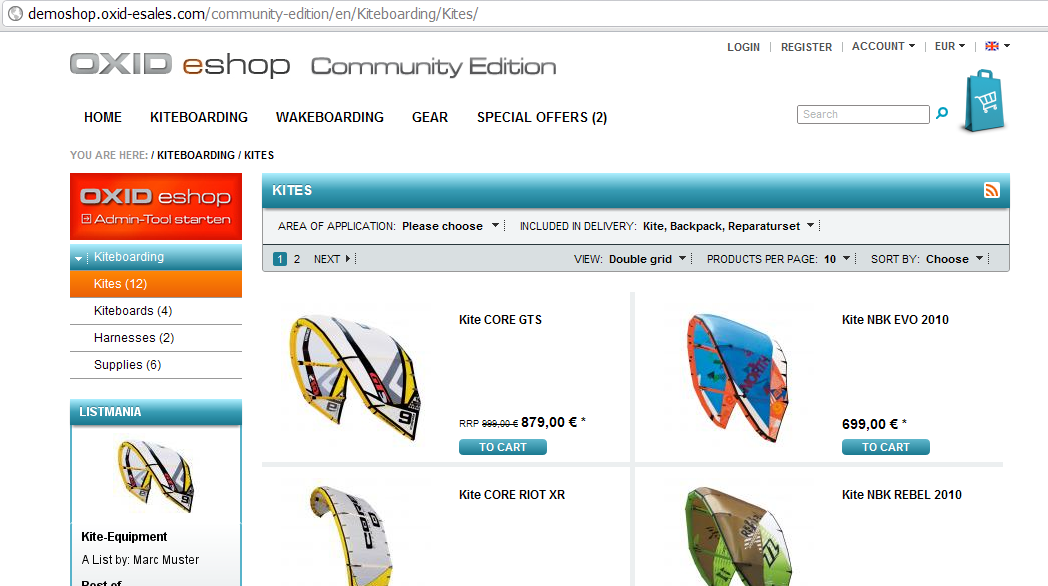Screen dimensions: 1048x586
Task: Open the UK flag language selector
Action: (x=997, y=46)
